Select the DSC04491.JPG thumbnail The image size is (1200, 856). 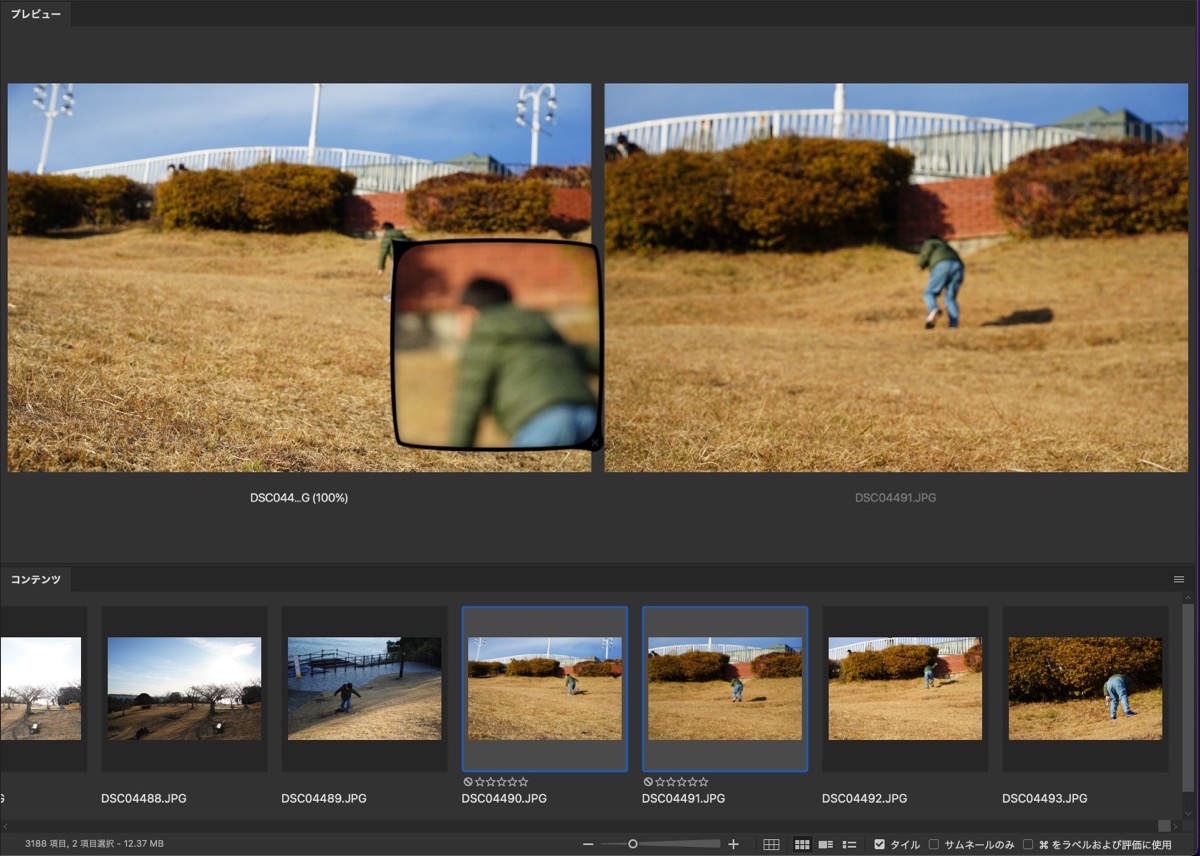click(725, 689)
